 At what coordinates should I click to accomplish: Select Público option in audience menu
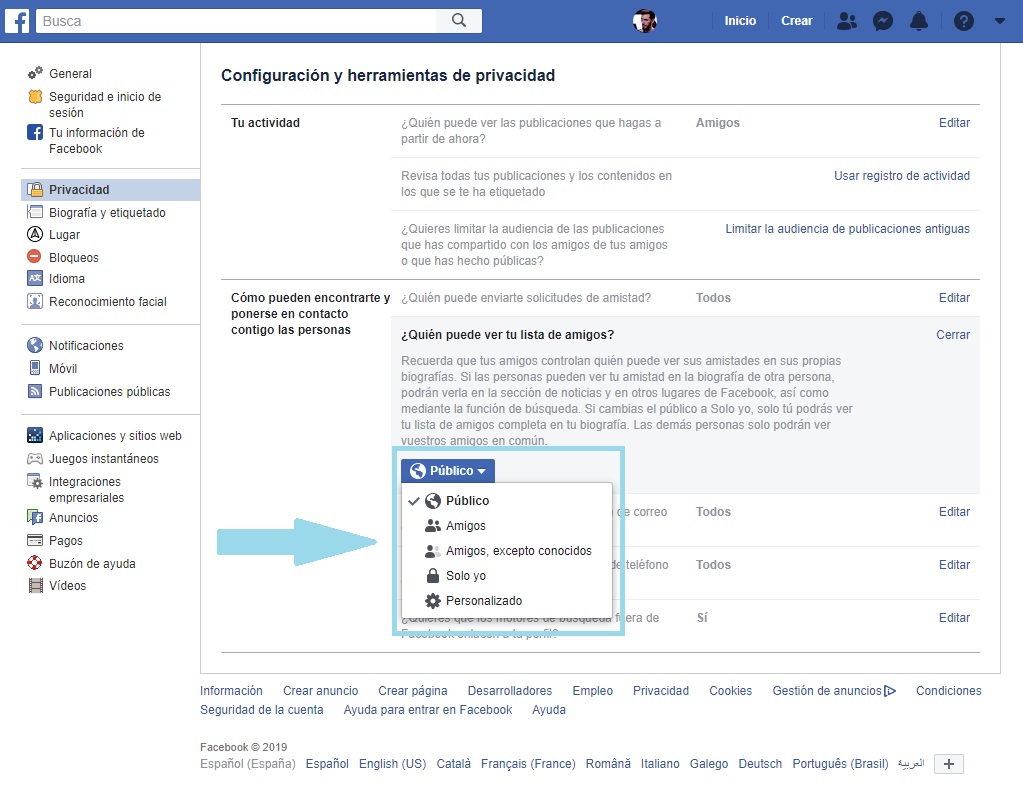[x=507, y=500]
